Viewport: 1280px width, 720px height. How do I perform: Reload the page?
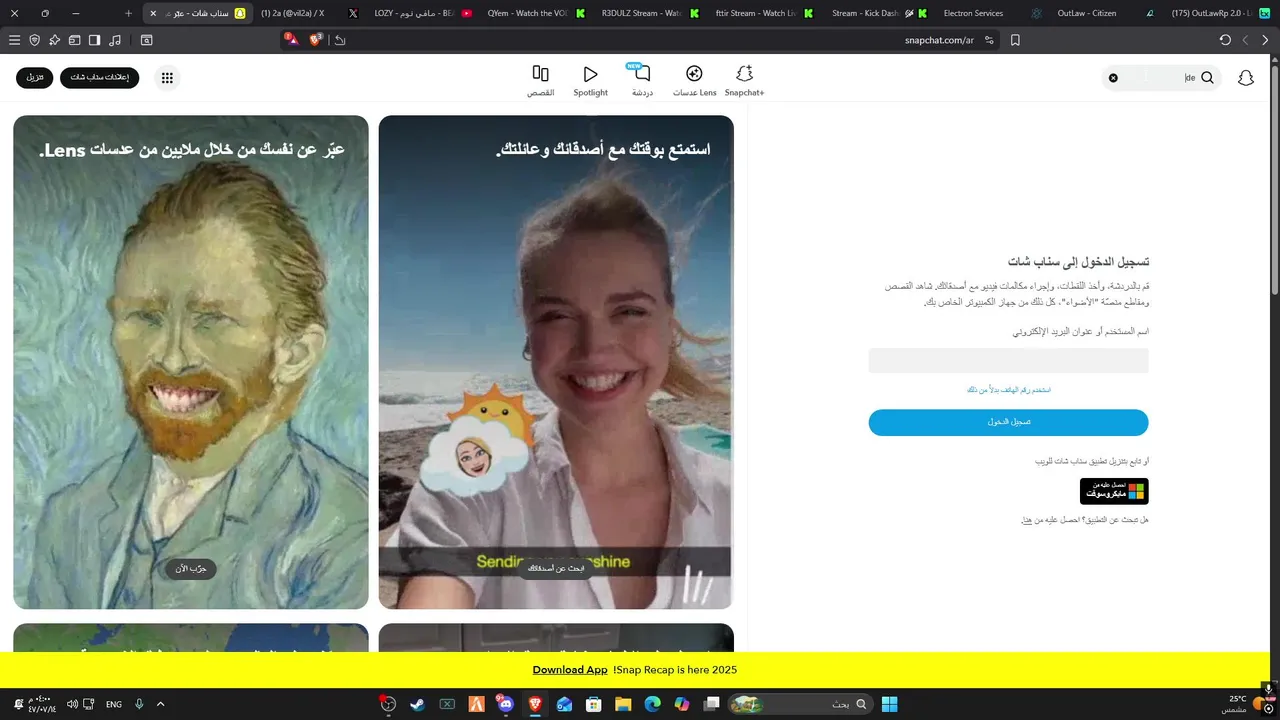click(1225, 40)
